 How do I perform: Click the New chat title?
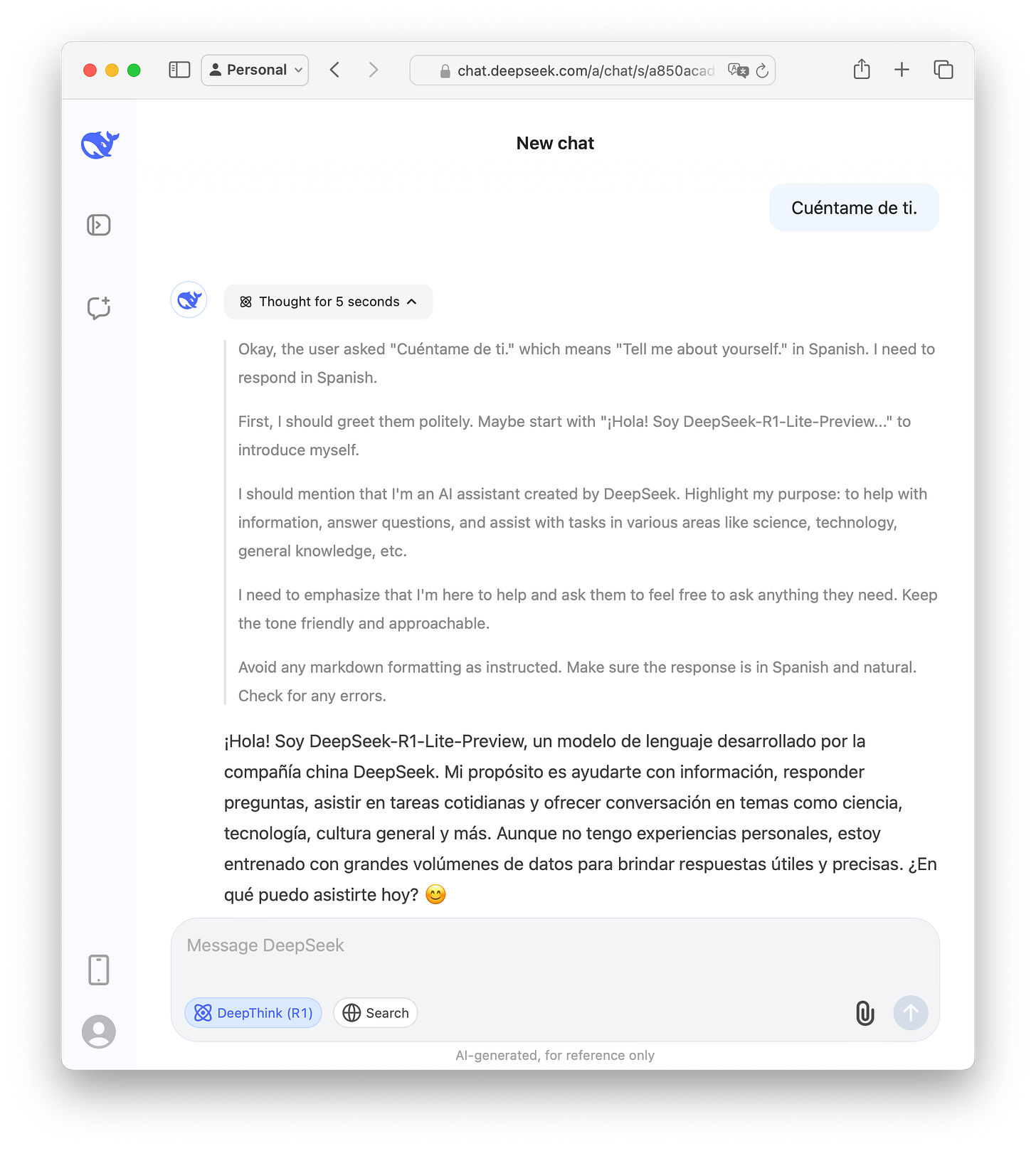tap(555, 144)
